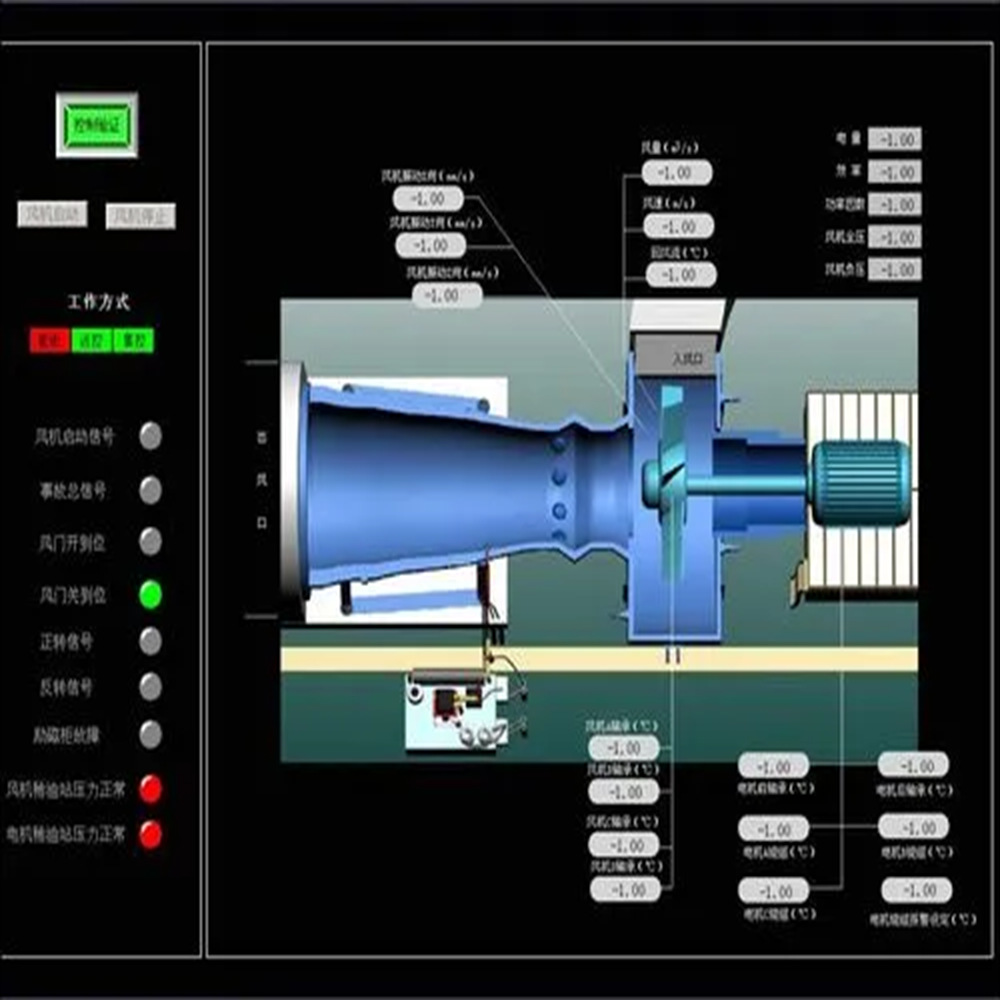The height and width of the screenshot is (1000, 1000).
Task: Click the 风量 (m³/s) label
Action: pyautogui.click(x=669, y=148)
